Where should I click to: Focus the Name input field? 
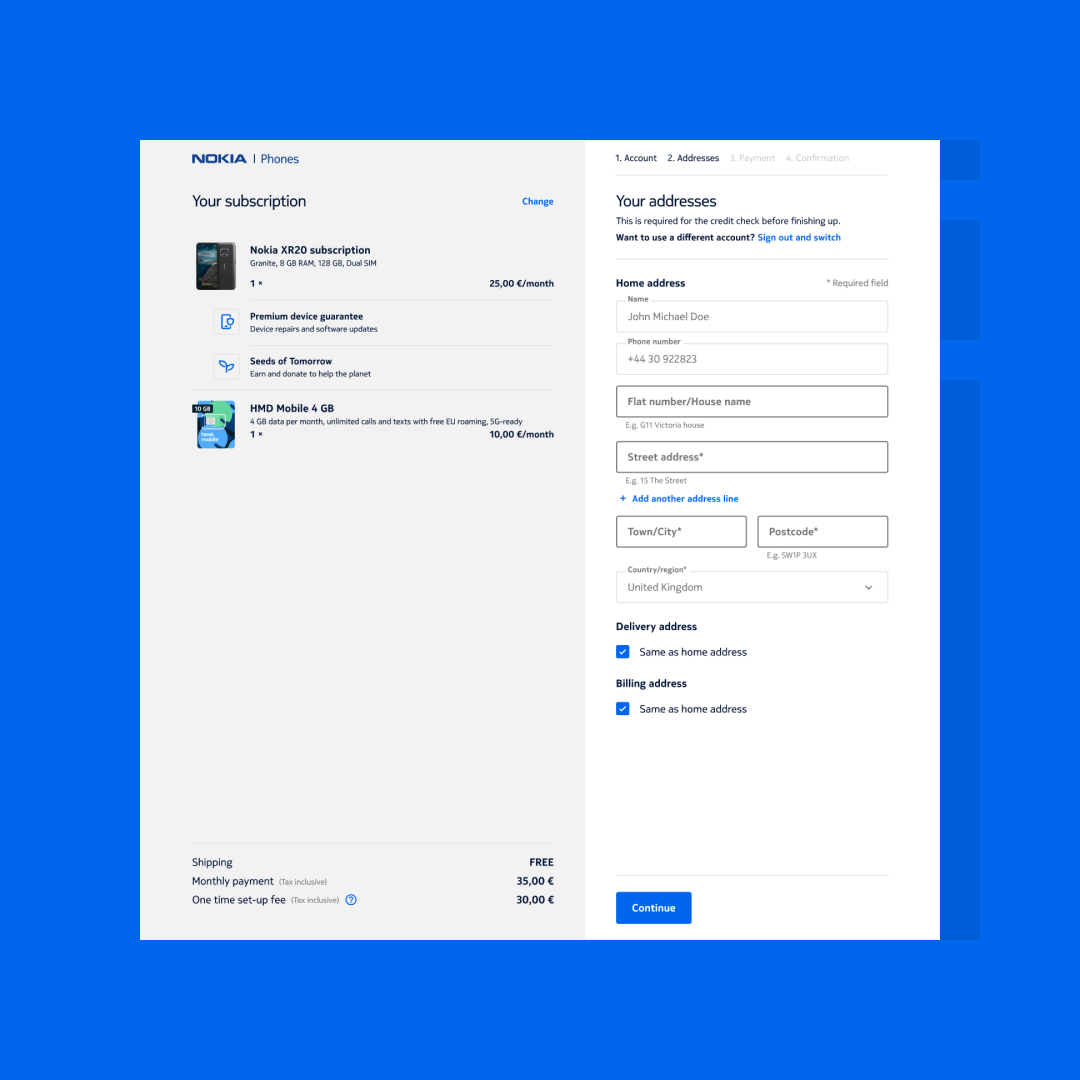pos(752,317)
